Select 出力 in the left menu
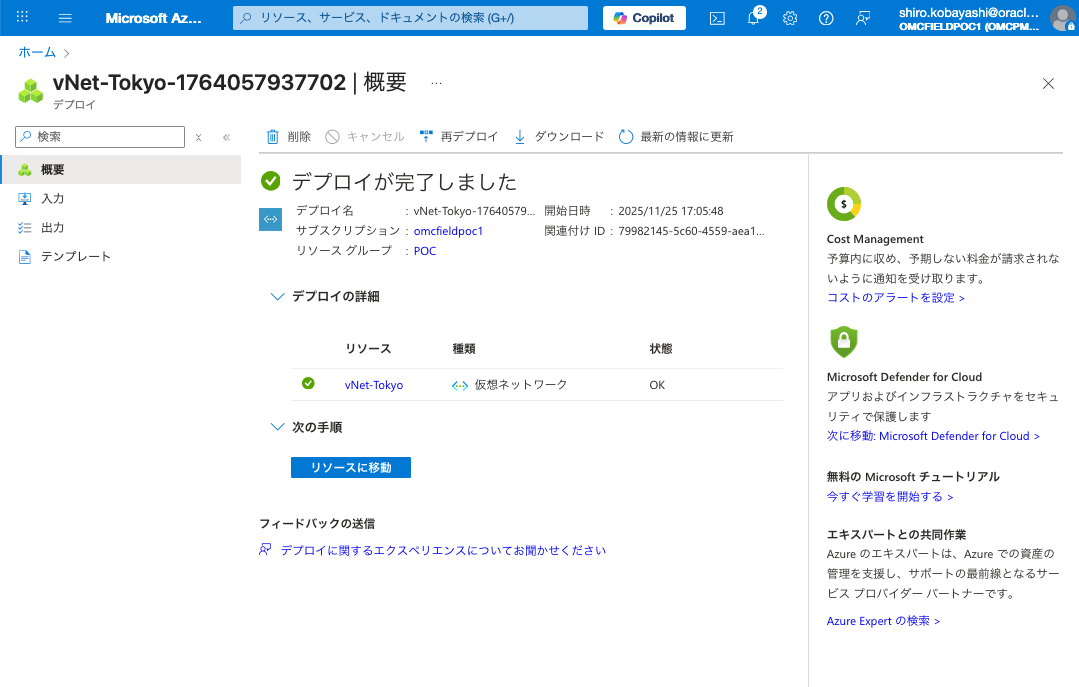Screen dimensions: 1079x687 point(120,227)
